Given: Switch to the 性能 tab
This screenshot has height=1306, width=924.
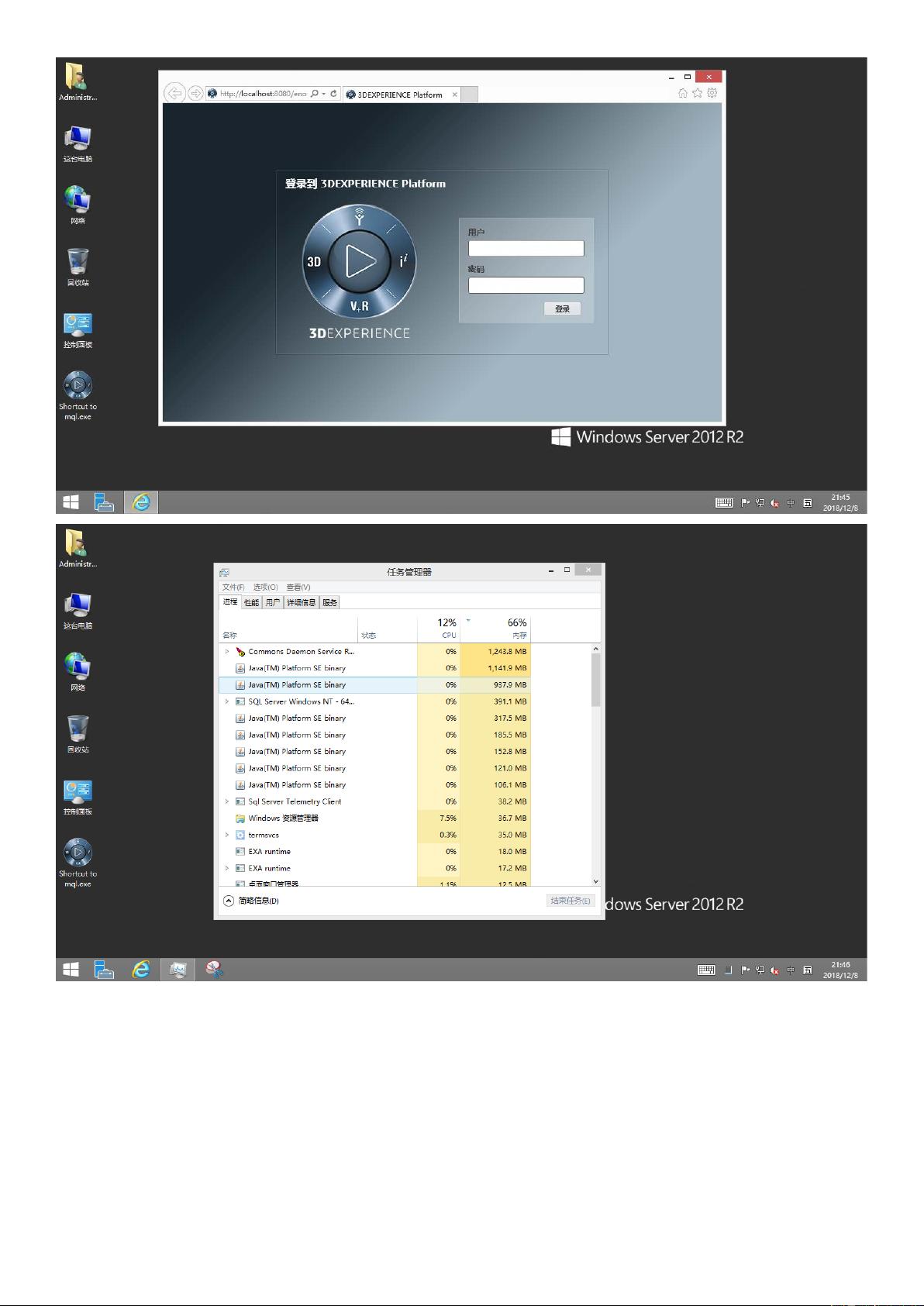Looking at the screenshot, I should (251, 603).
